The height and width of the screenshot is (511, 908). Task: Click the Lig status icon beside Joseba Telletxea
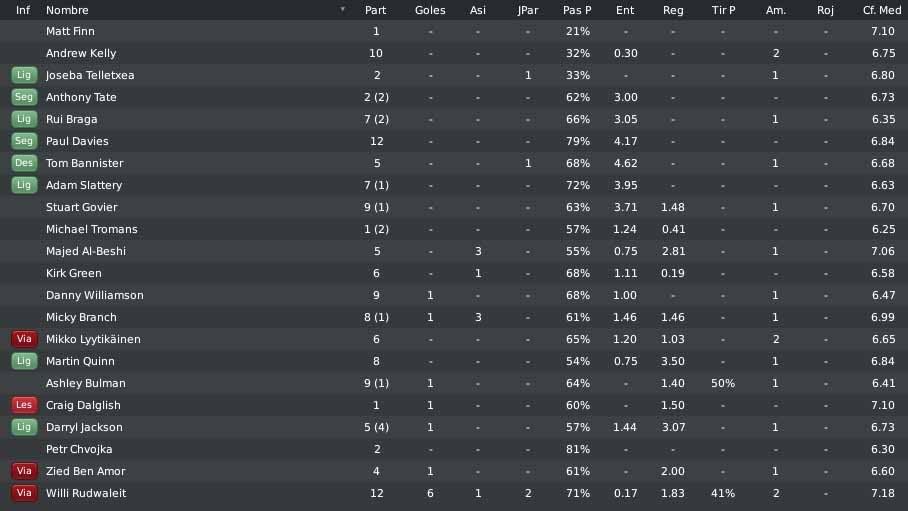24,75
